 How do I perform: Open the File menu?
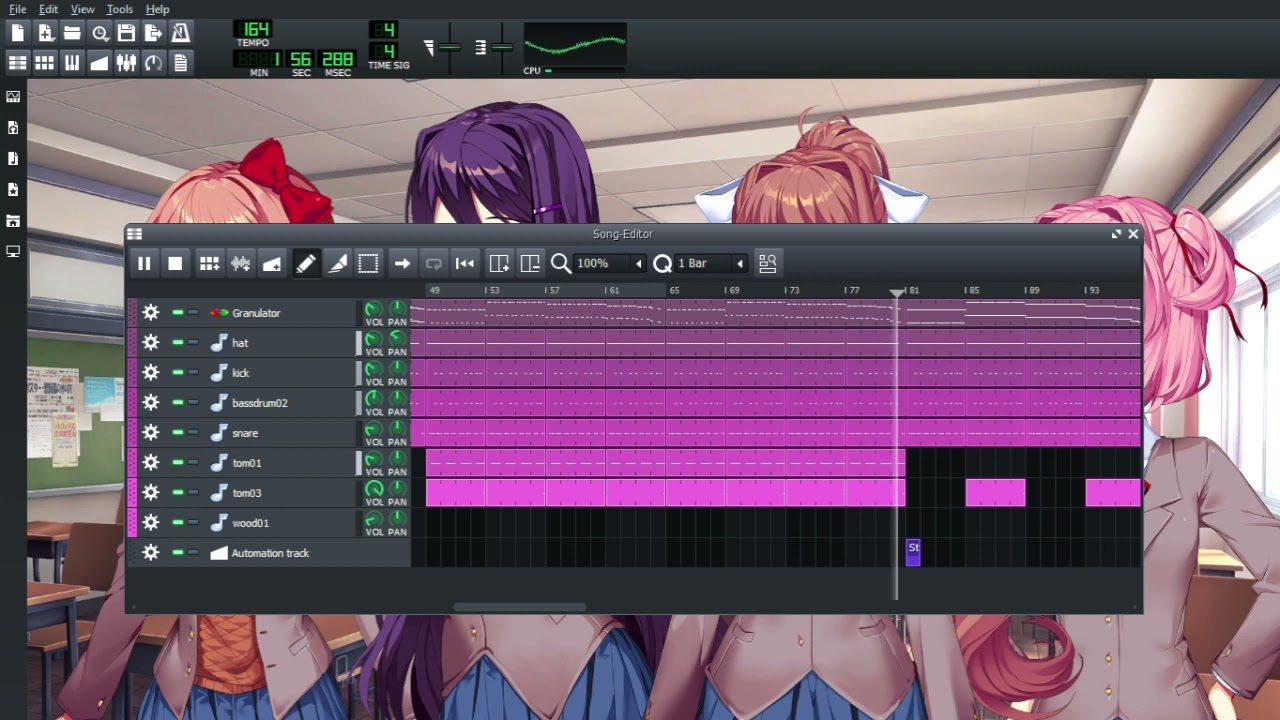tap(18, 9)
